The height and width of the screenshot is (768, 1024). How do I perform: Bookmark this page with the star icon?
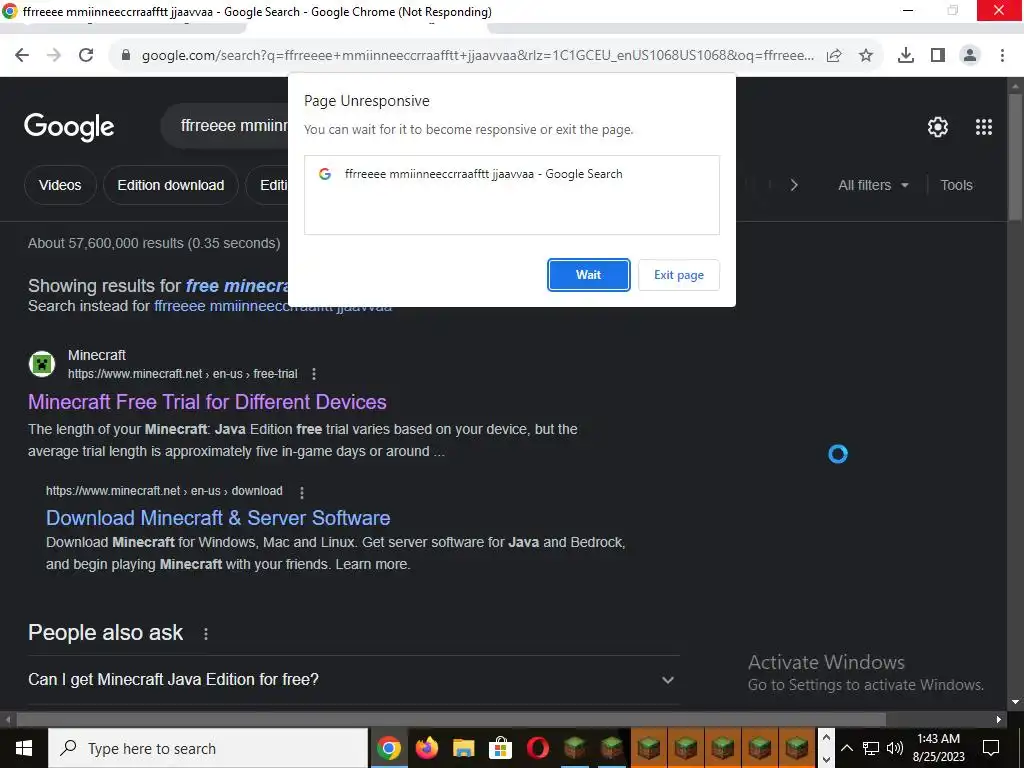click(x=866, y=56)
